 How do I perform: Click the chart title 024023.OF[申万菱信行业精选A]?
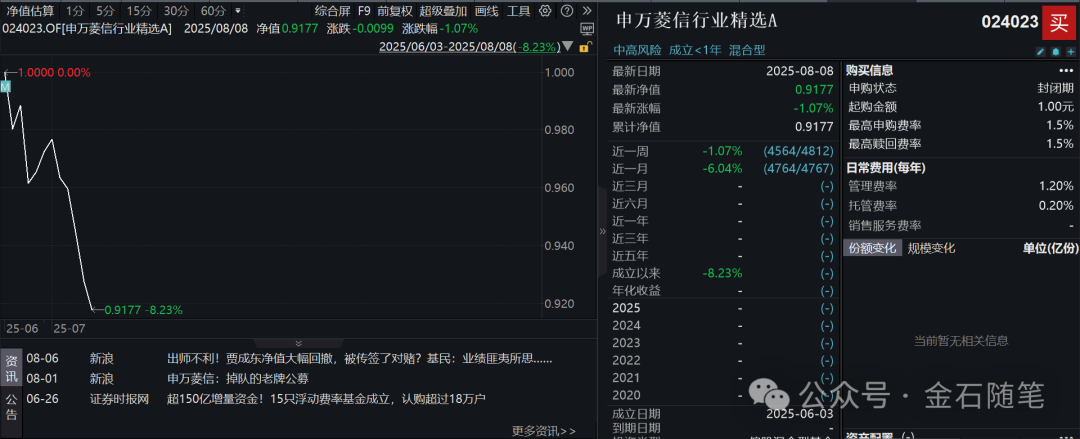pos(88,29)
